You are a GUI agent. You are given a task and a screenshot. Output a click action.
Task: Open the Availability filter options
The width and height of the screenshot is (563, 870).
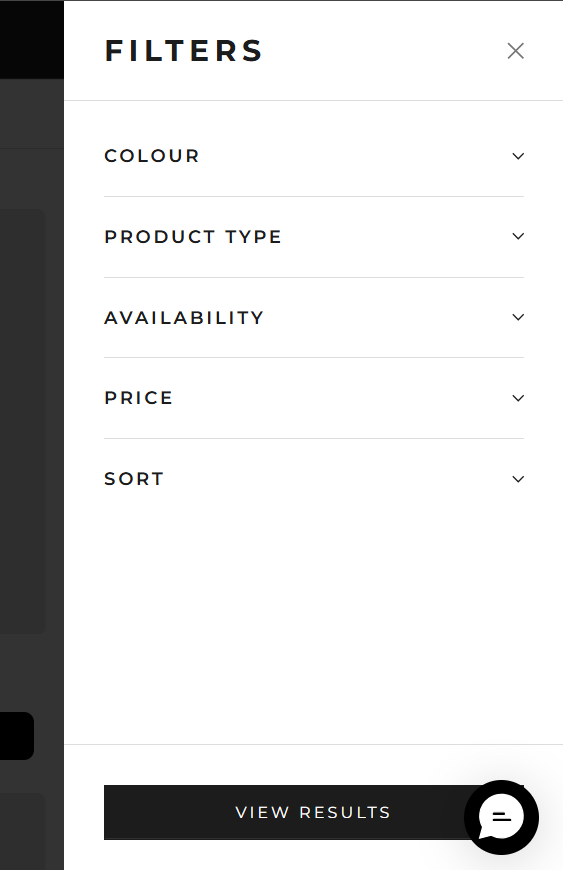314,317
